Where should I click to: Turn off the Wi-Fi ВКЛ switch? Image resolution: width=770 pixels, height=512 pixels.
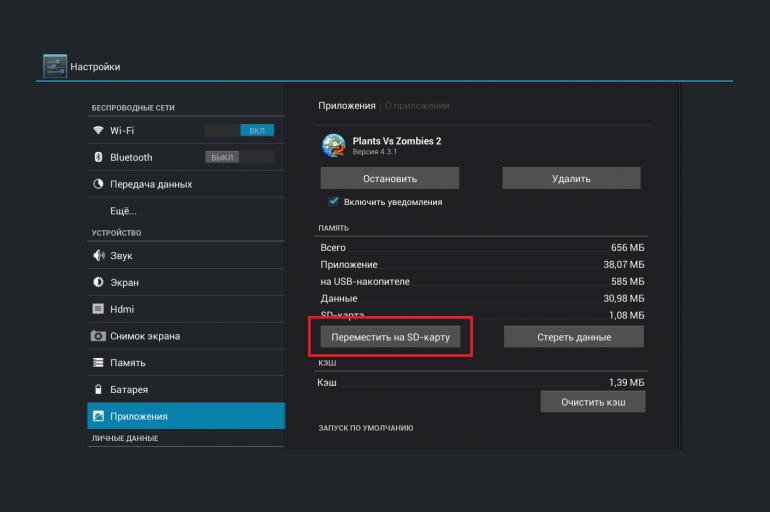click(x=240, y=130)
